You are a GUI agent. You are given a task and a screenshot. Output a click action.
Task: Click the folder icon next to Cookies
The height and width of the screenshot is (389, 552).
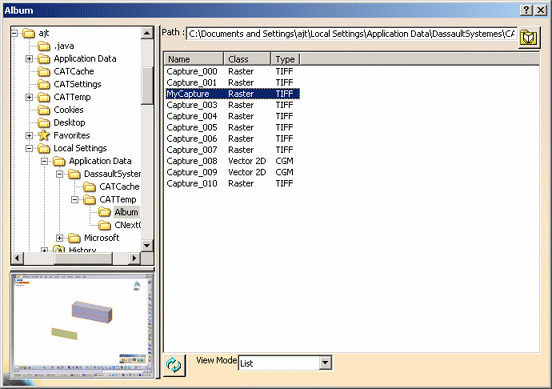pos(44,110)
